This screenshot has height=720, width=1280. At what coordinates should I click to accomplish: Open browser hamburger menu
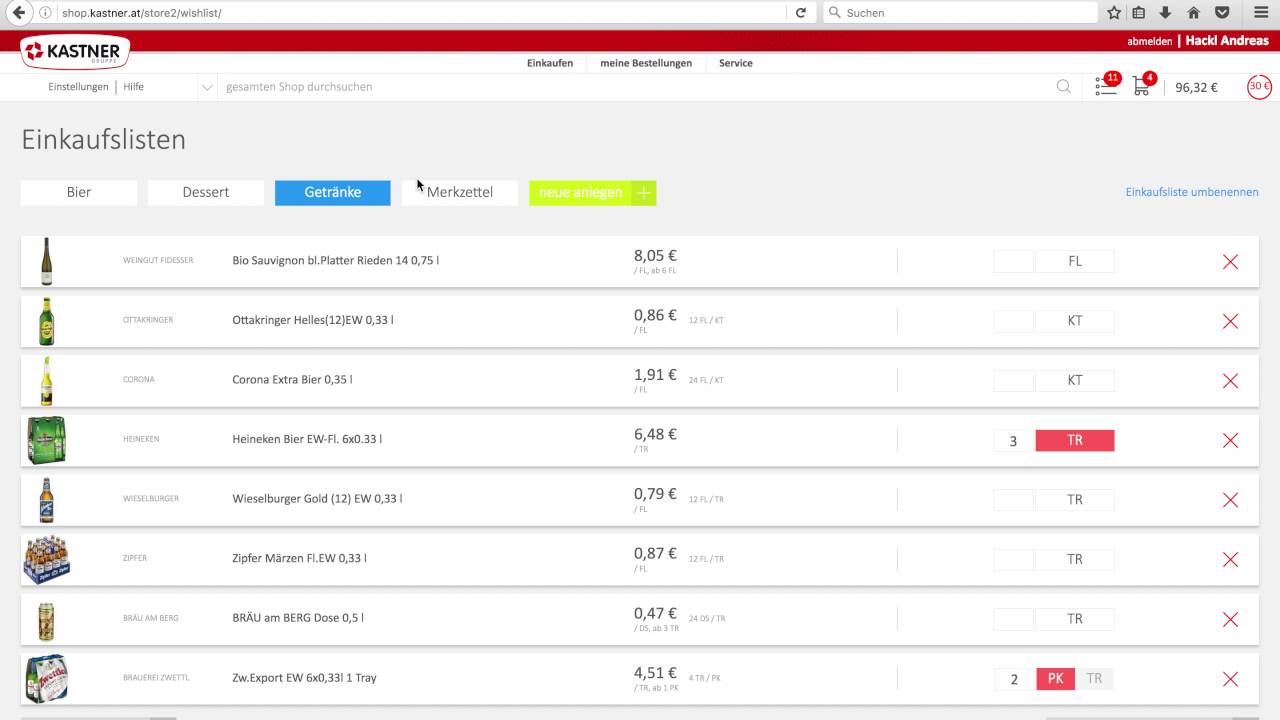coord(1260,13)
